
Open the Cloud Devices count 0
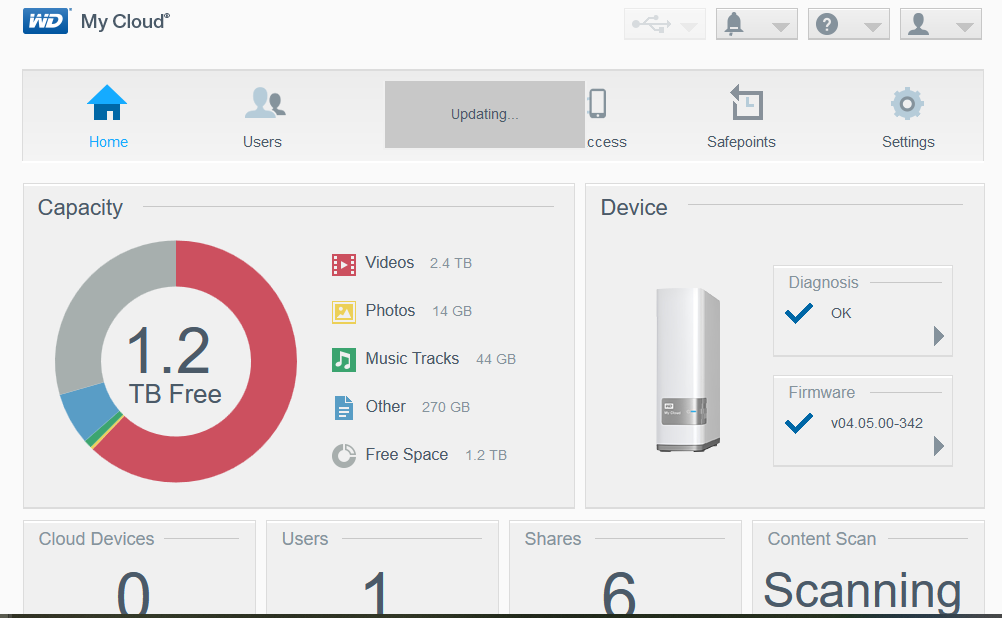pos(133,592)
